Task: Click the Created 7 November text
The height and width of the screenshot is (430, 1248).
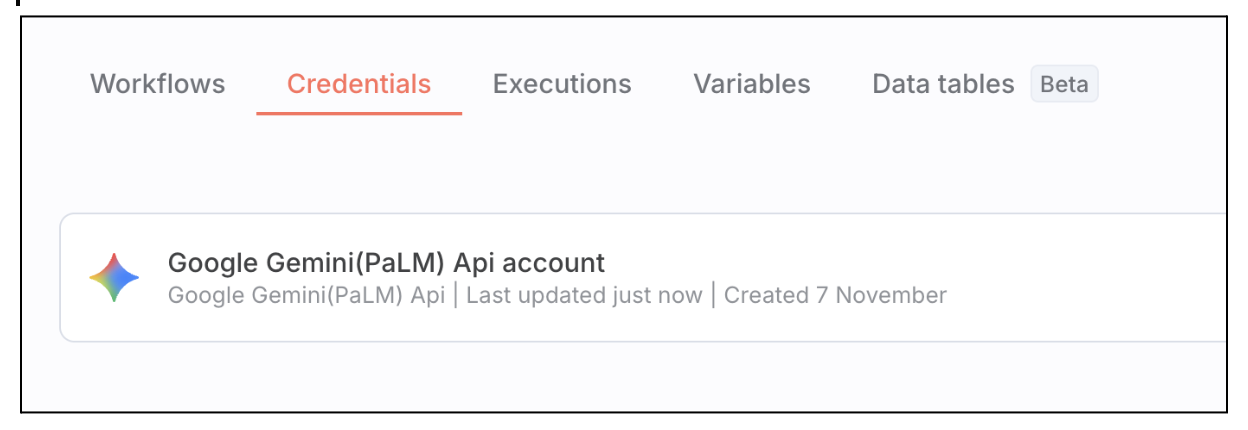Action: (835, 296)
